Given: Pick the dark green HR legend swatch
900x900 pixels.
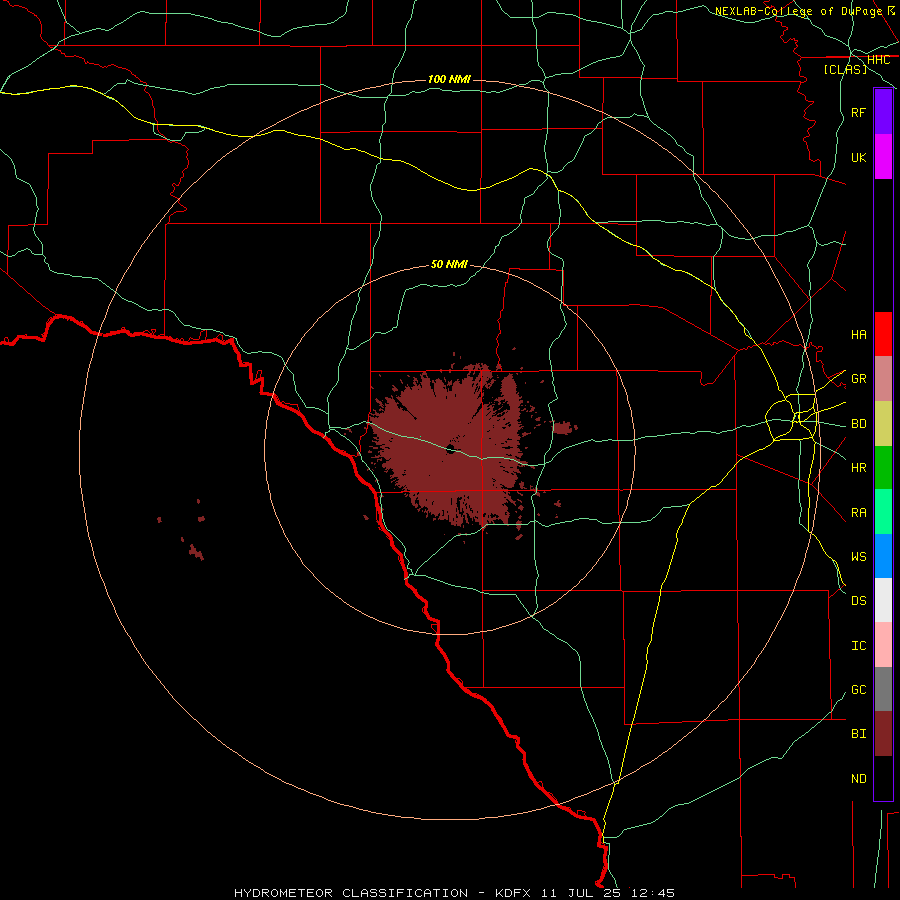Looking at the screenshot, I should 883,468.
